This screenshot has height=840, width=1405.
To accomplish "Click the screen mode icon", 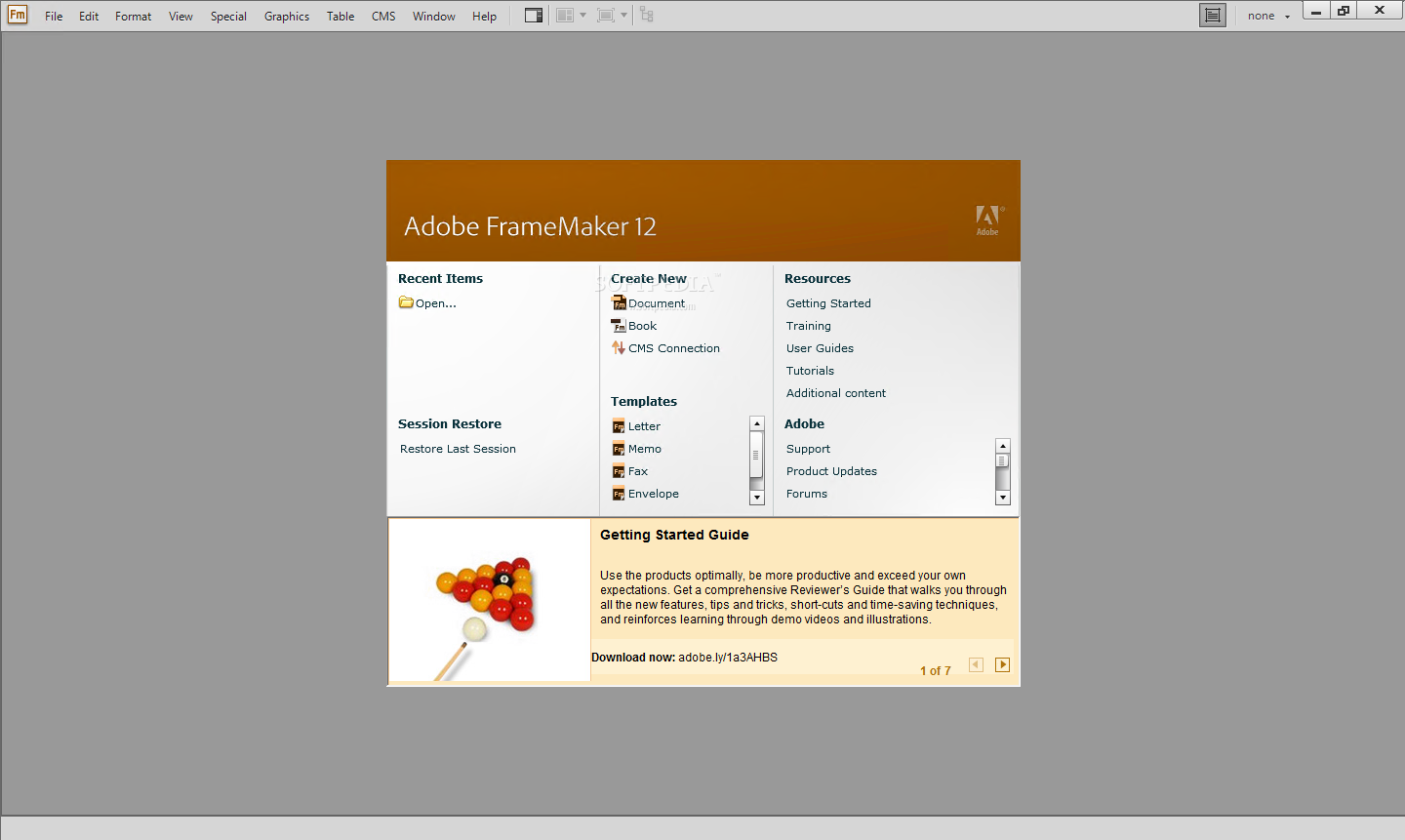I will (606, 15).
